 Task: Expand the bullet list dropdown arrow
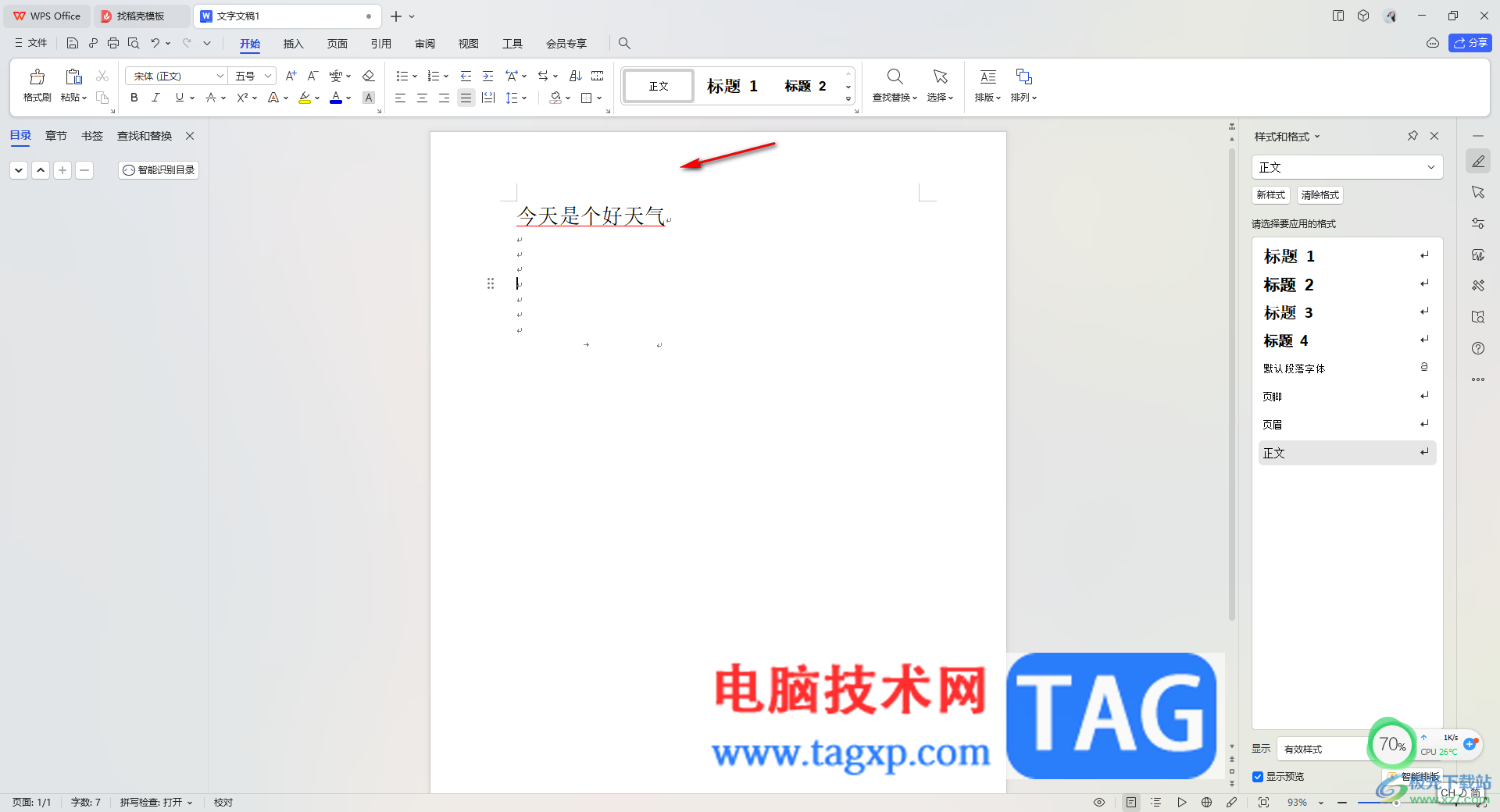[415, 76]
